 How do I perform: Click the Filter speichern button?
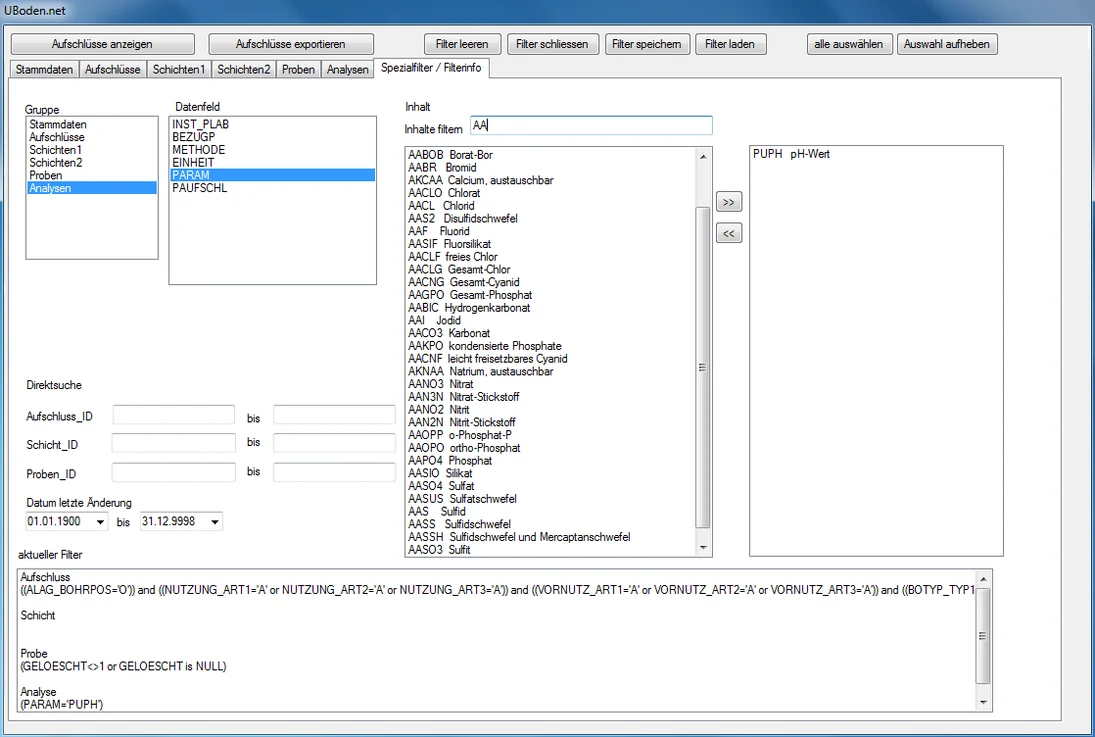click(647, 44)
